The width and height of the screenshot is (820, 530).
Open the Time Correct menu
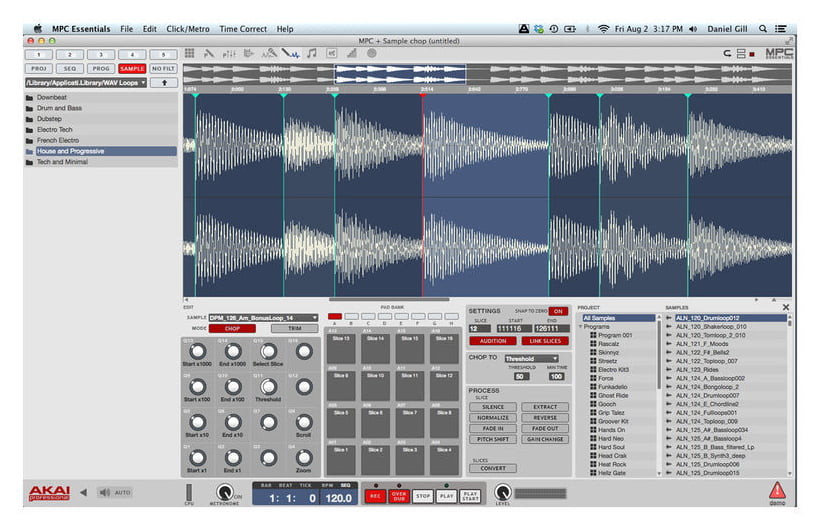pyautogui.click(x=243, y=29)
